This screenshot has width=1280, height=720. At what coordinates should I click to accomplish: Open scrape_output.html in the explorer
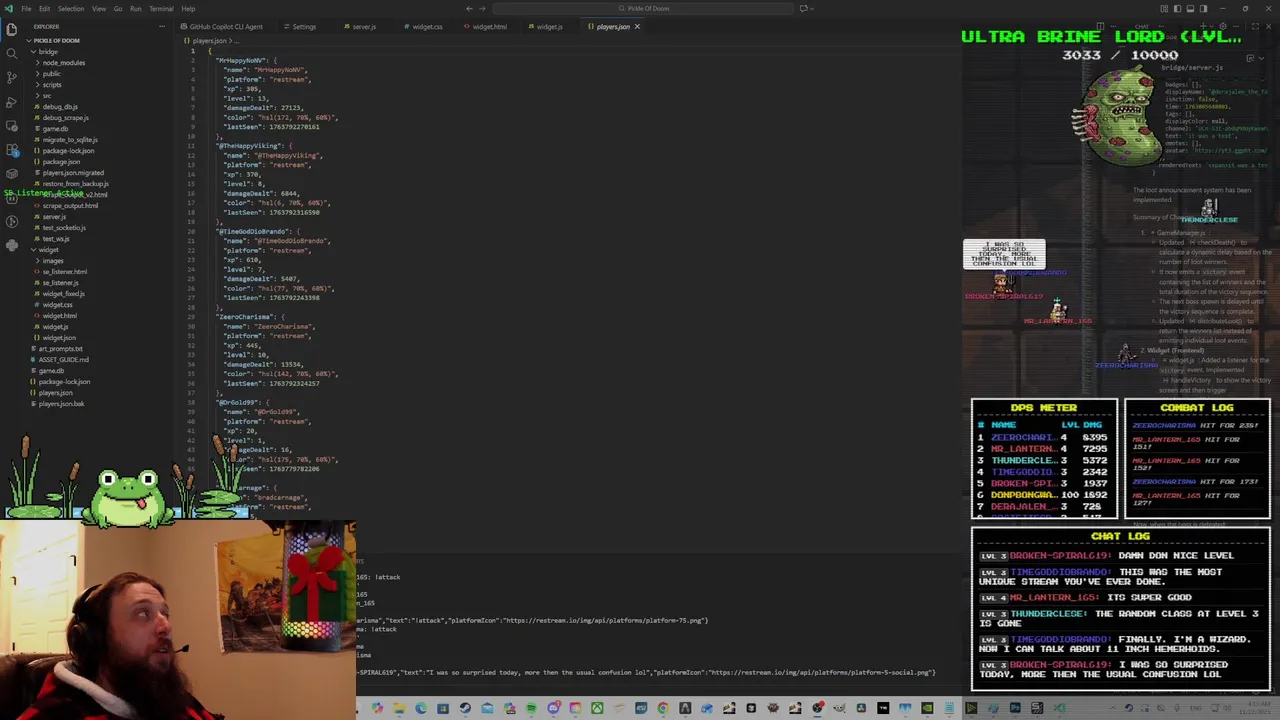(70, 205)
